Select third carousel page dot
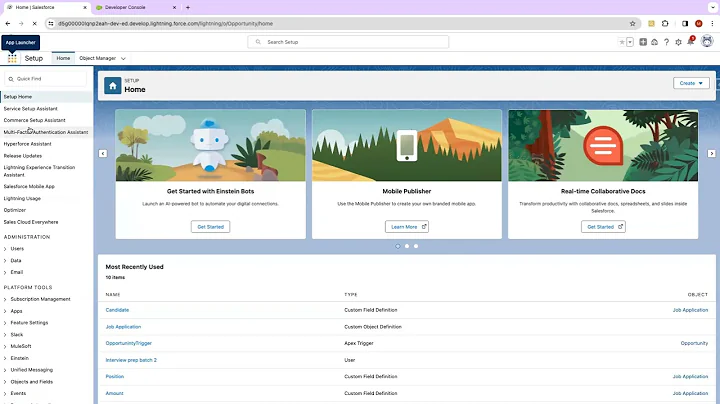The height and width of the screenshot is (404, 720). [x=416, y=246]
